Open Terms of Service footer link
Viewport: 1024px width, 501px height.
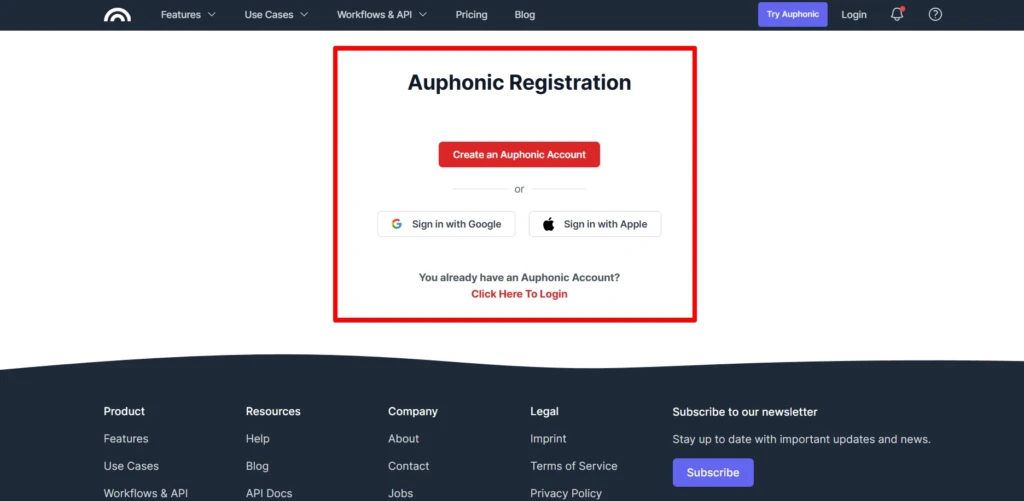573,466
